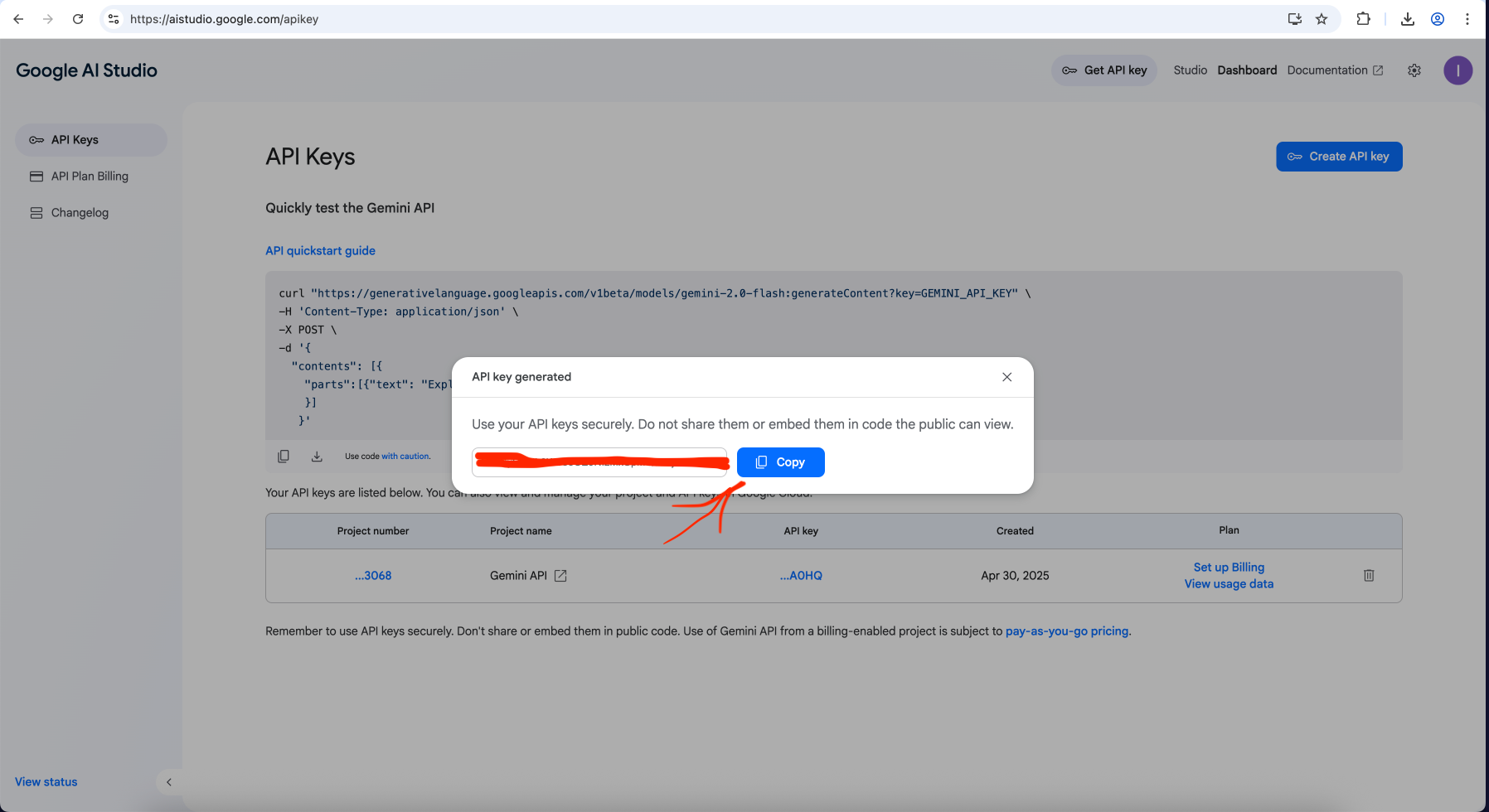Open the browser profile icon

1438,19
